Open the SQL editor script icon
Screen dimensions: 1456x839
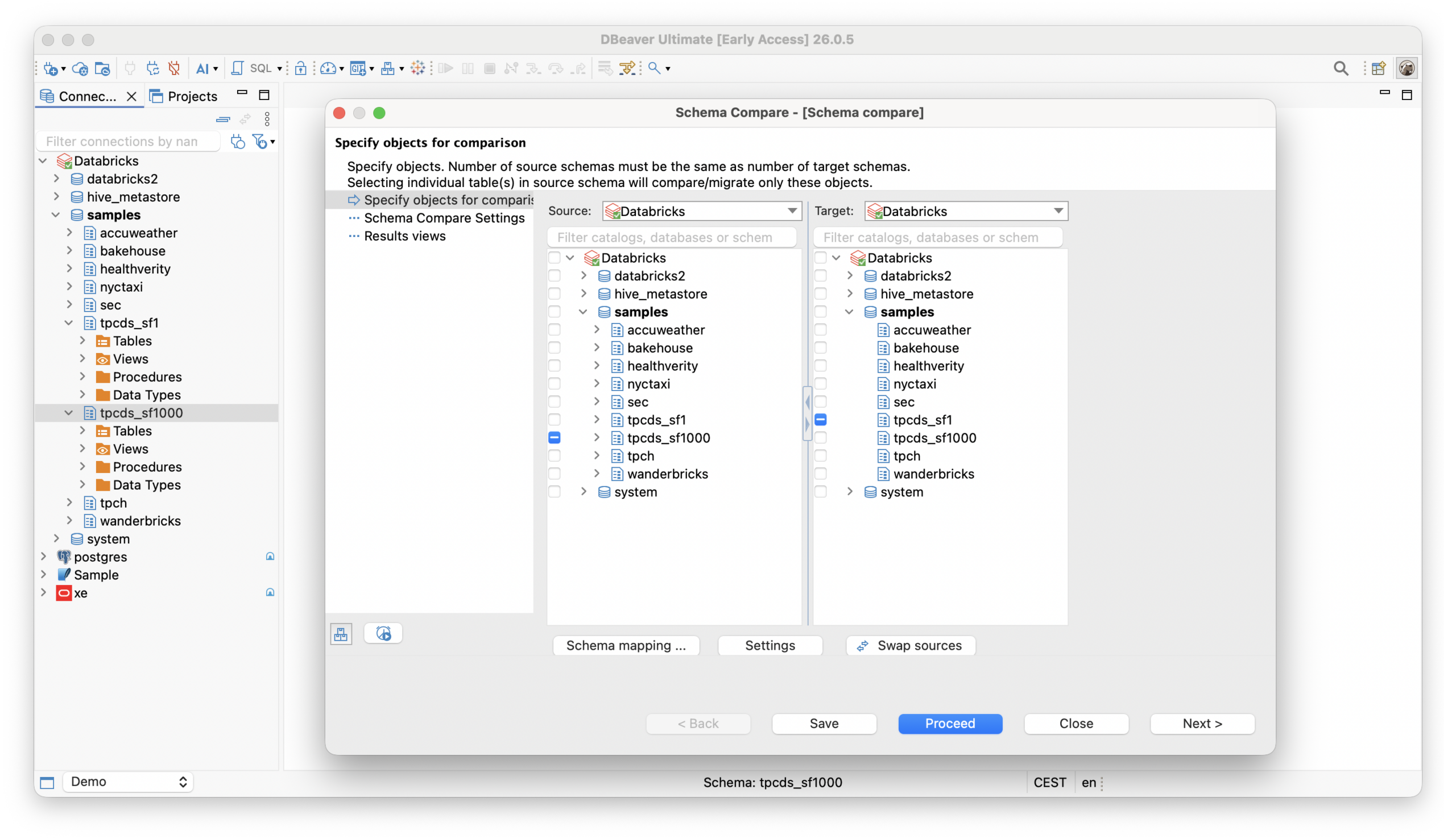[x=237, y=69]
